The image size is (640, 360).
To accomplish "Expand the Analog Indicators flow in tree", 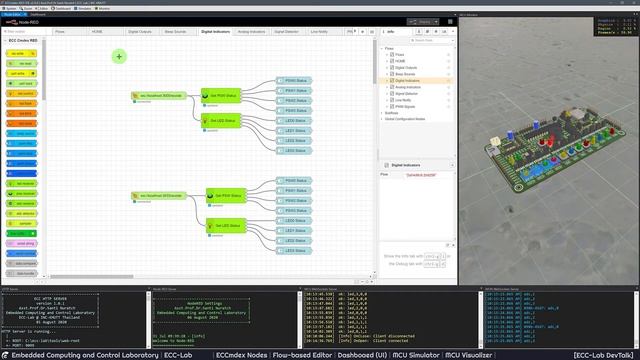I will pos(387,87).
